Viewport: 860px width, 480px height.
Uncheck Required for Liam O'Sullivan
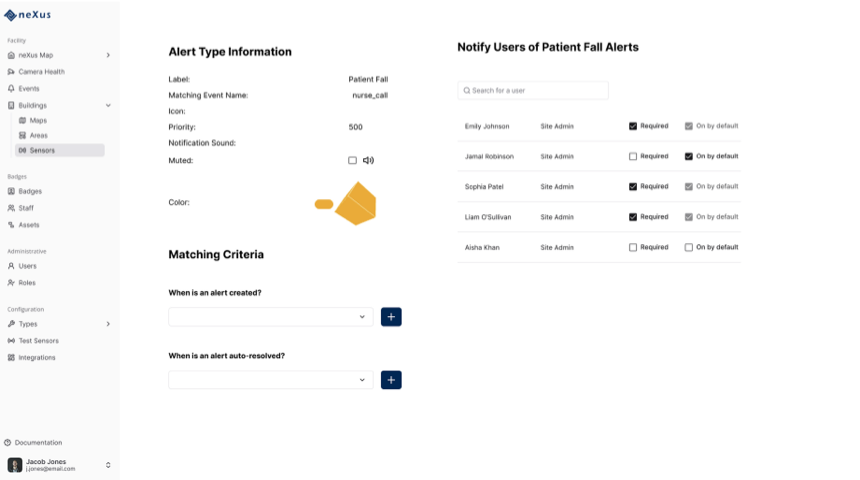[633, 217]
